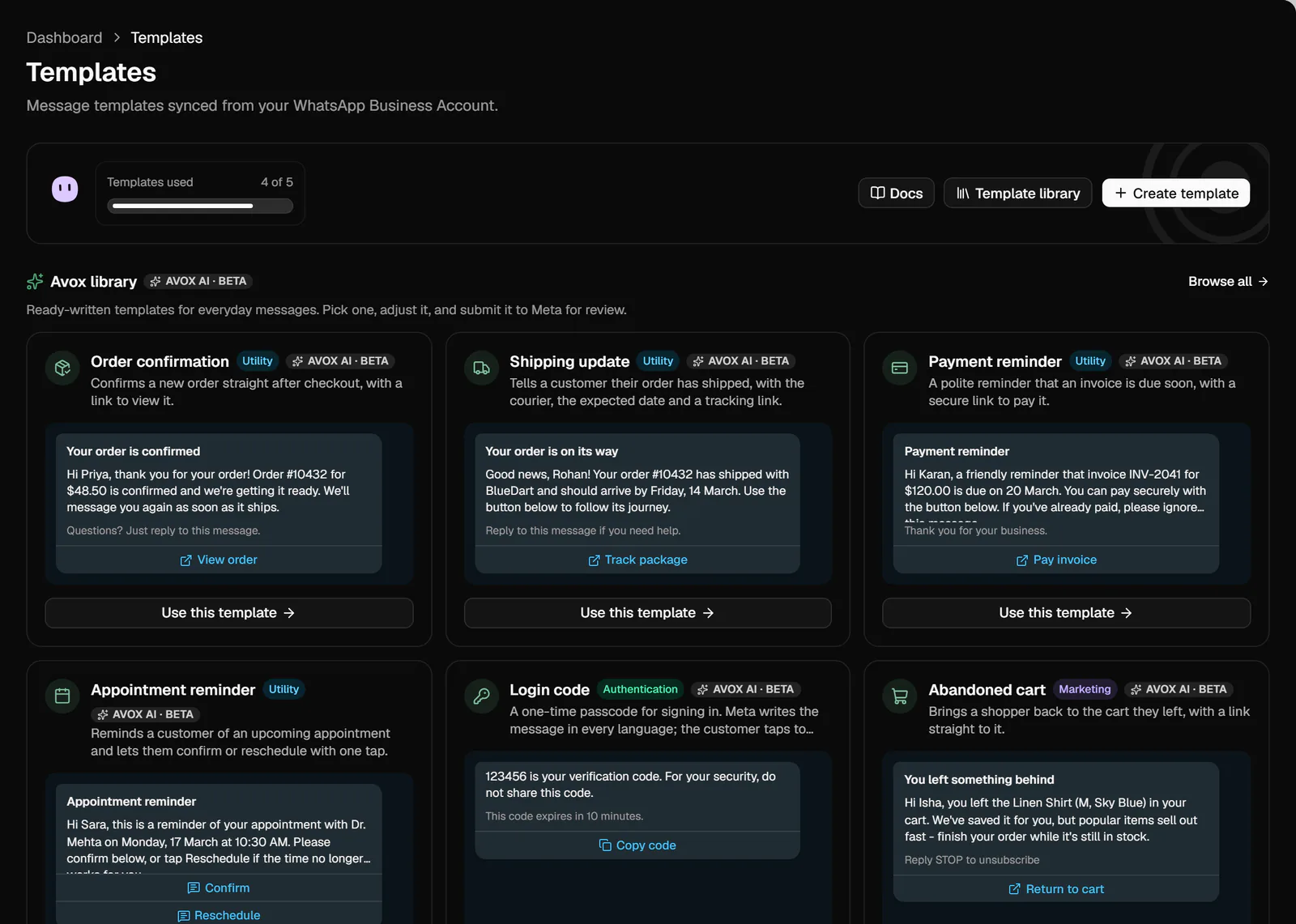Click the purple avatar face icon
The image size is (1296, 924).
coord(65,189)
